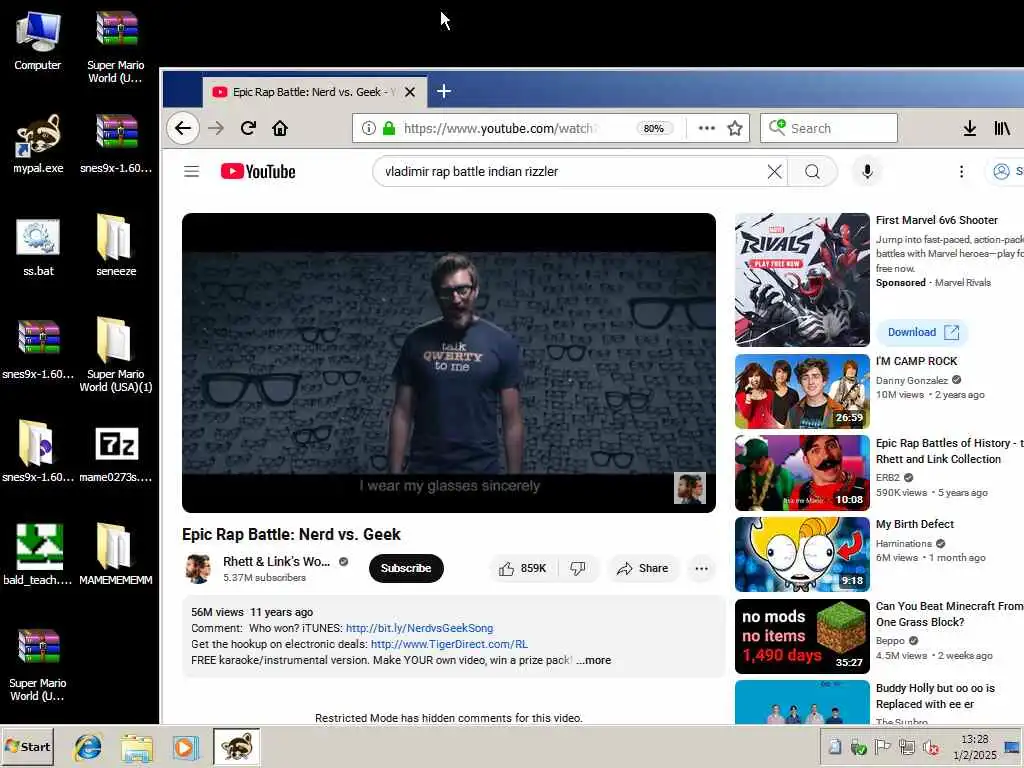Click the YouTube logo

tap(258, 171)
